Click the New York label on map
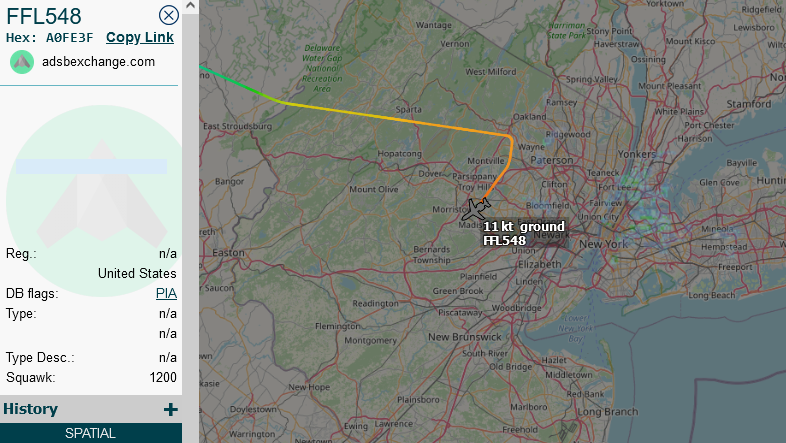The width and height of the screenshot is (786, 443). pos(604,244)
